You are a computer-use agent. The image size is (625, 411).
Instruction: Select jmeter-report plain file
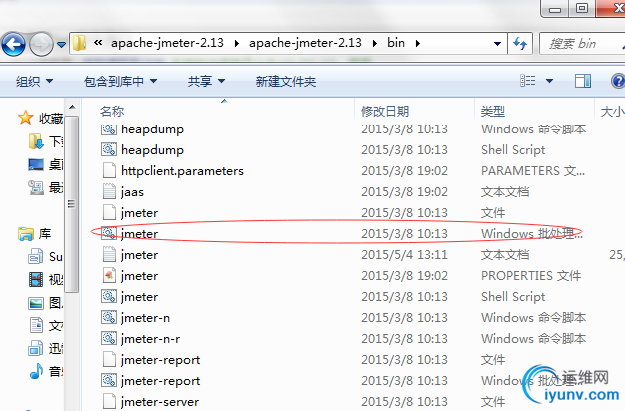(x=150, y=360)
